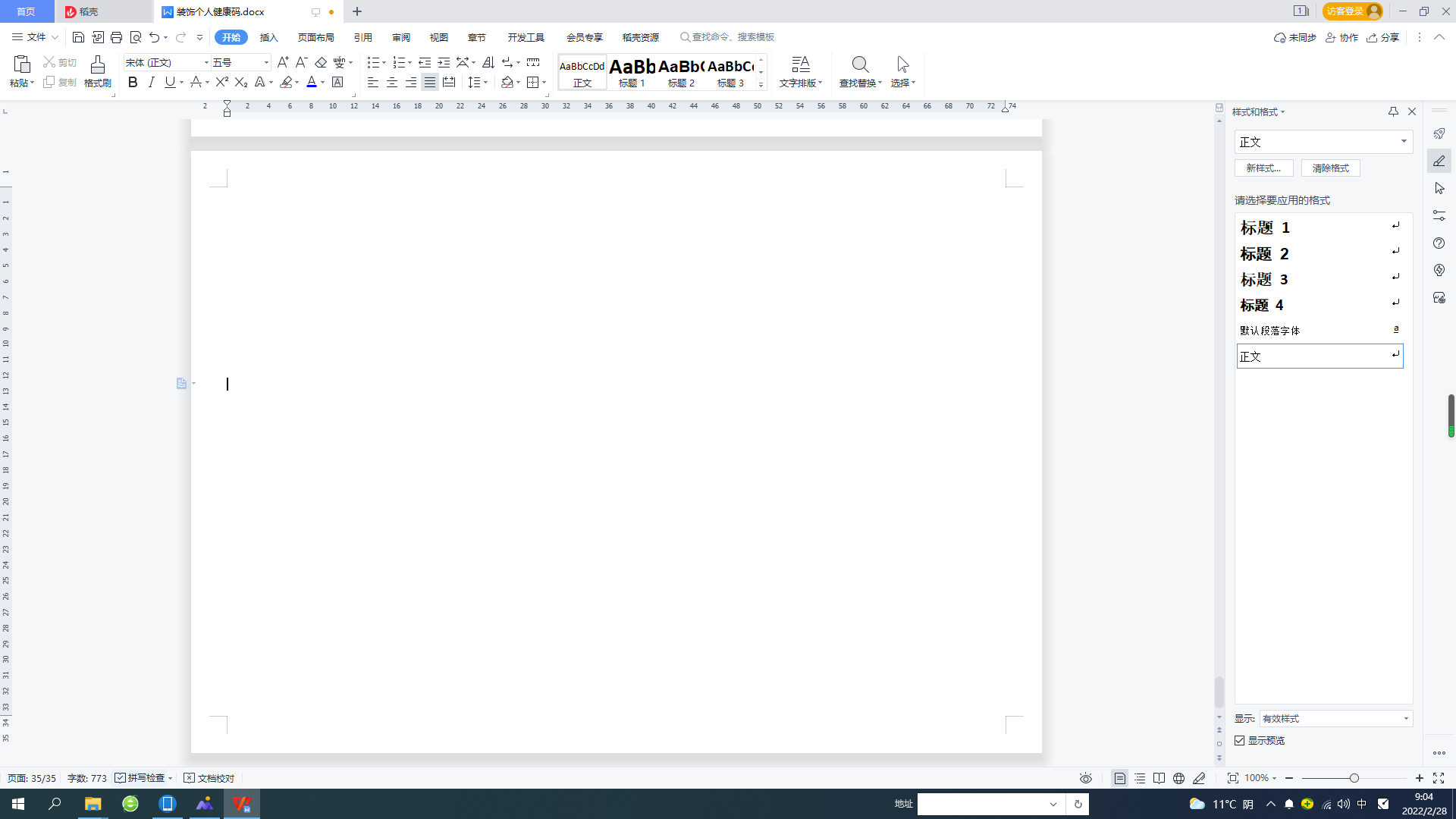
Task: Click the increase indent icon
Action: tap(444, 62)
